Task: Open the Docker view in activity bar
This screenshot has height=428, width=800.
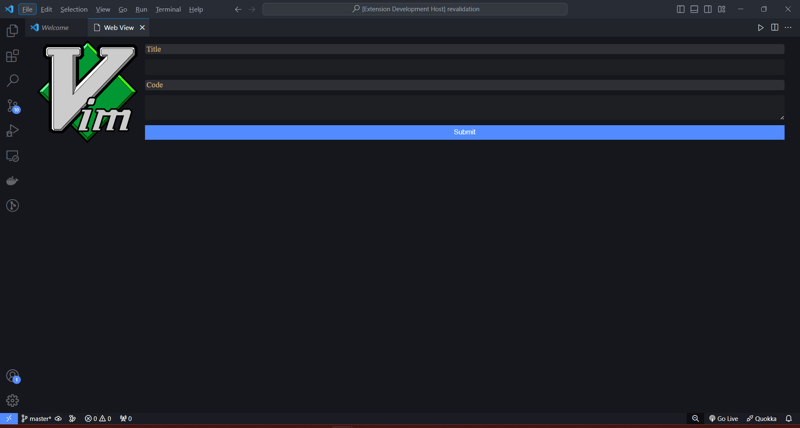Action: click(x=12, y=181)
